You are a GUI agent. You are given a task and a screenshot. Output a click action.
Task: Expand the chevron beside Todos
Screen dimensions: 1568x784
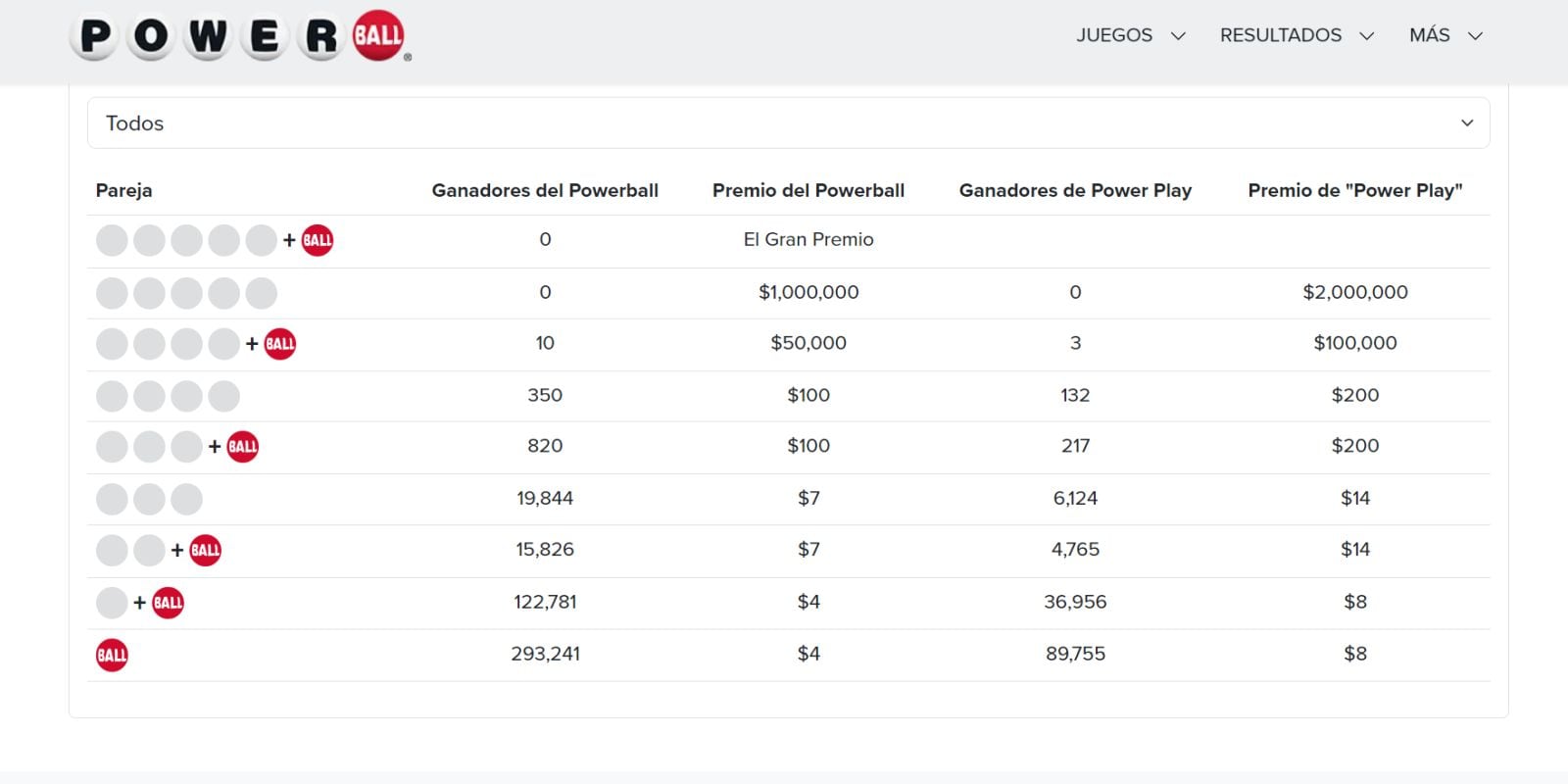click(x=1466, y=122)
